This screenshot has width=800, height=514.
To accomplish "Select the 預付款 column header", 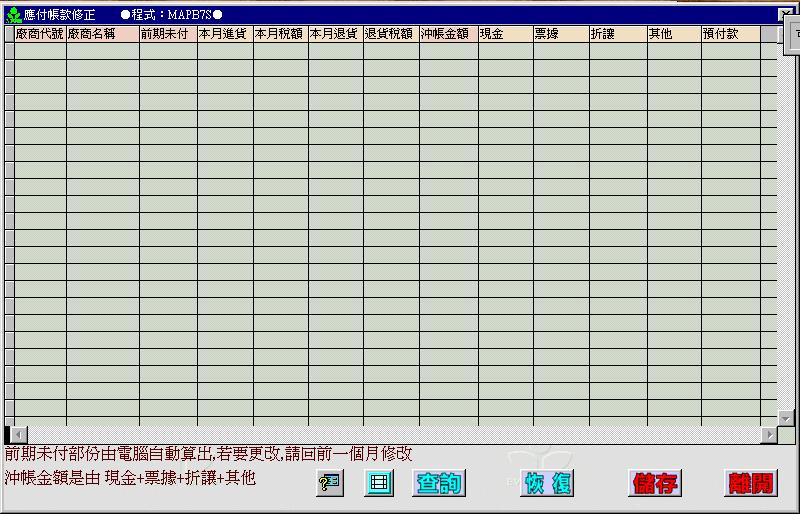I will tap(730, 34).
